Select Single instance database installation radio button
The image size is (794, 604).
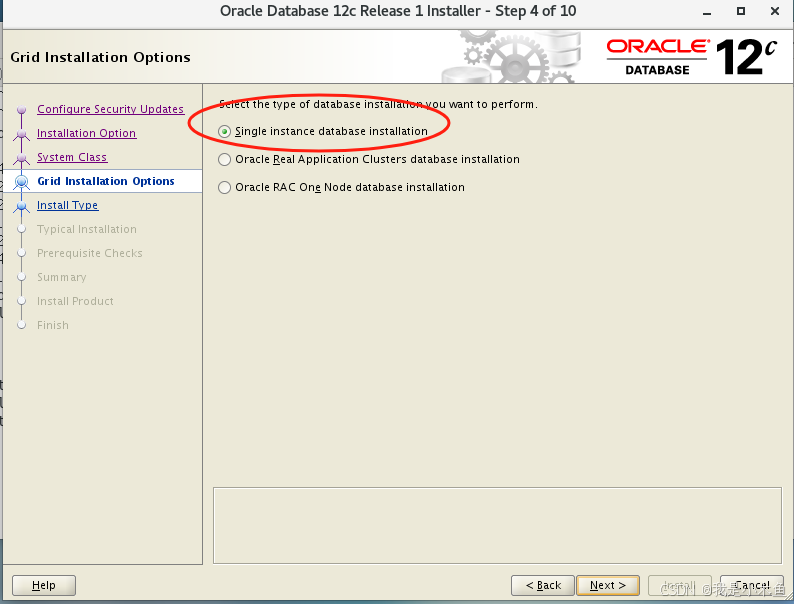point(224,132)
